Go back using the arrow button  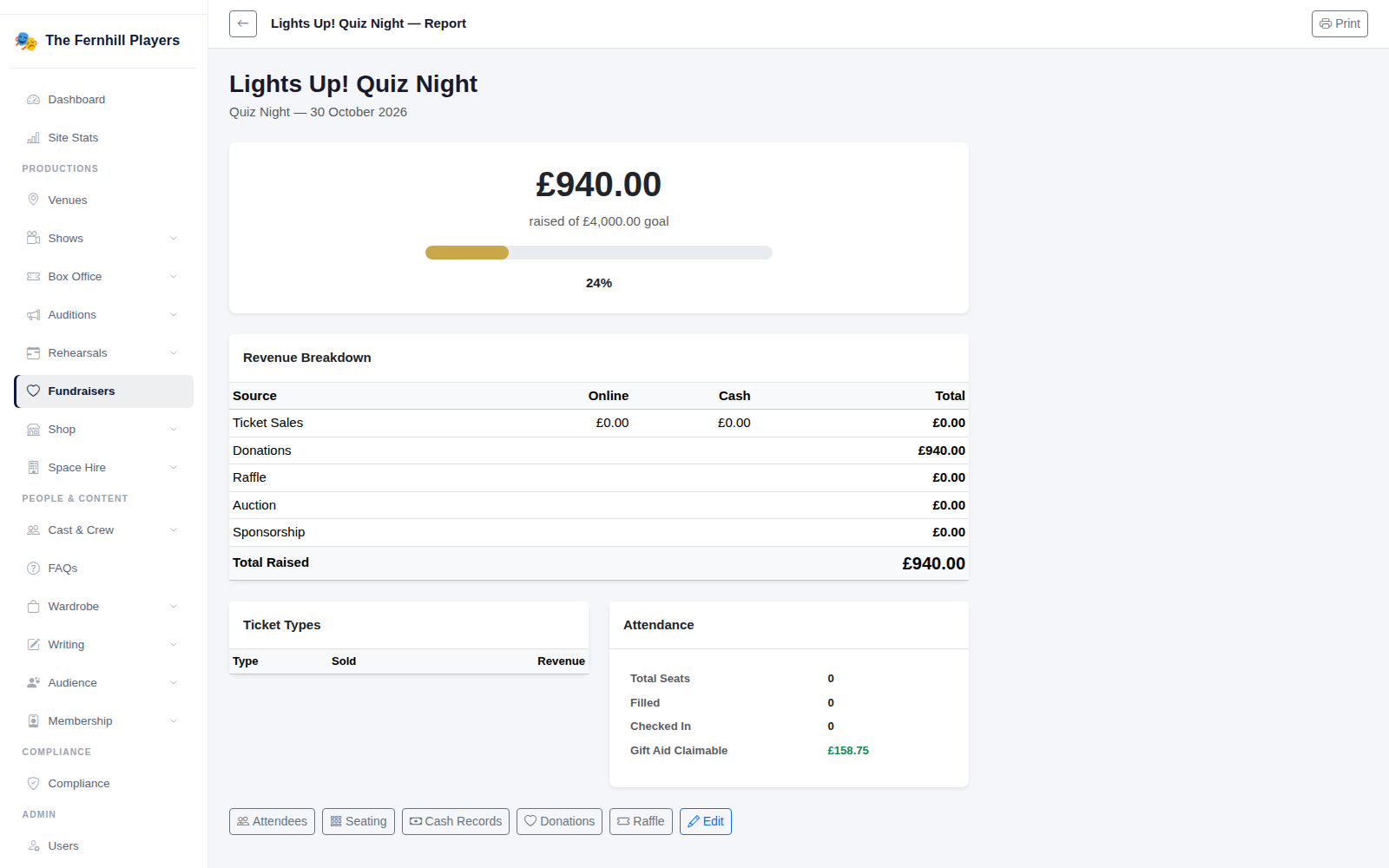[243, 23]
